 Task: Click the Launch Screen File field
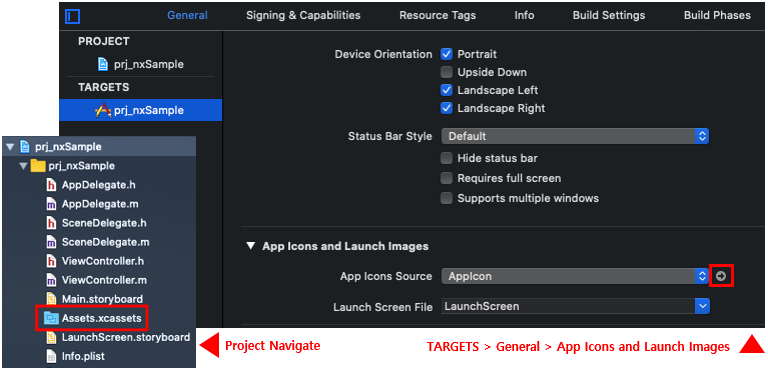click(x=575, y=307)
